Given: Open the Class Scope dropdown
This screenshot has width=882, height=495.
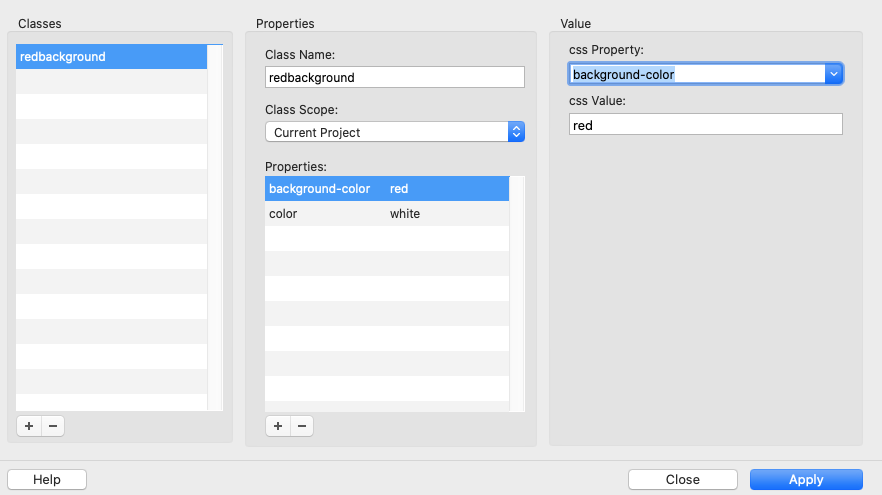Looking at the screenshot, I should pyautogui.click(x=394, y=132).
